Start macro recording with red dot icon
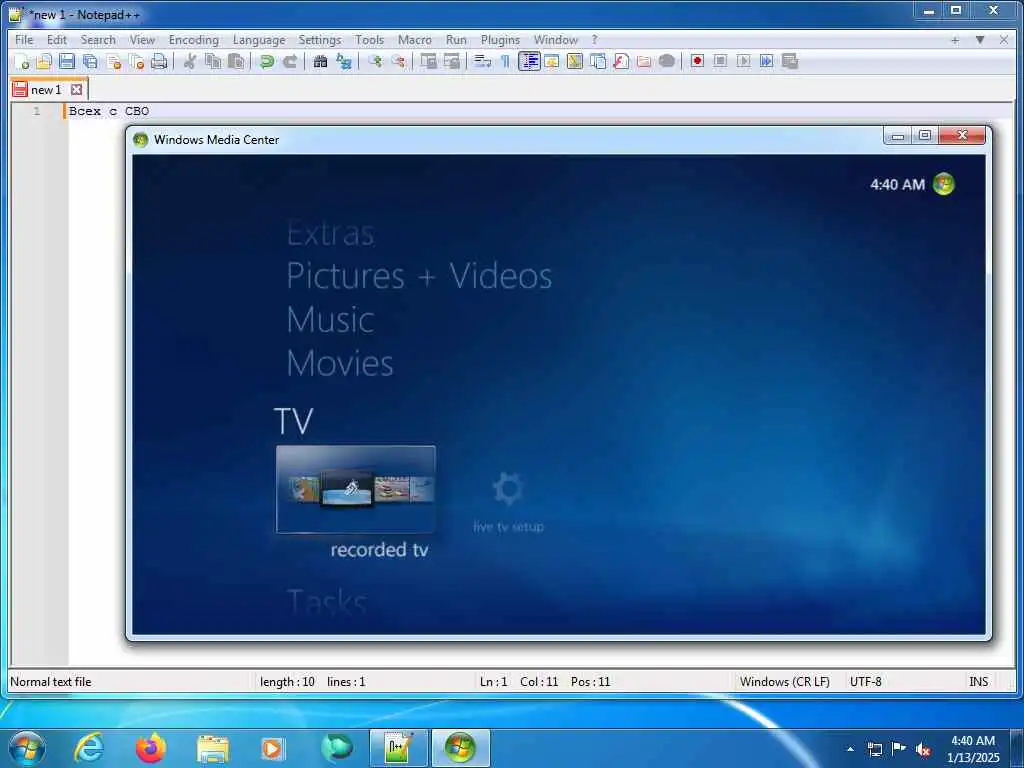Image resolution: width=1024 pixels, height=768 pixels. coord(697,61)
